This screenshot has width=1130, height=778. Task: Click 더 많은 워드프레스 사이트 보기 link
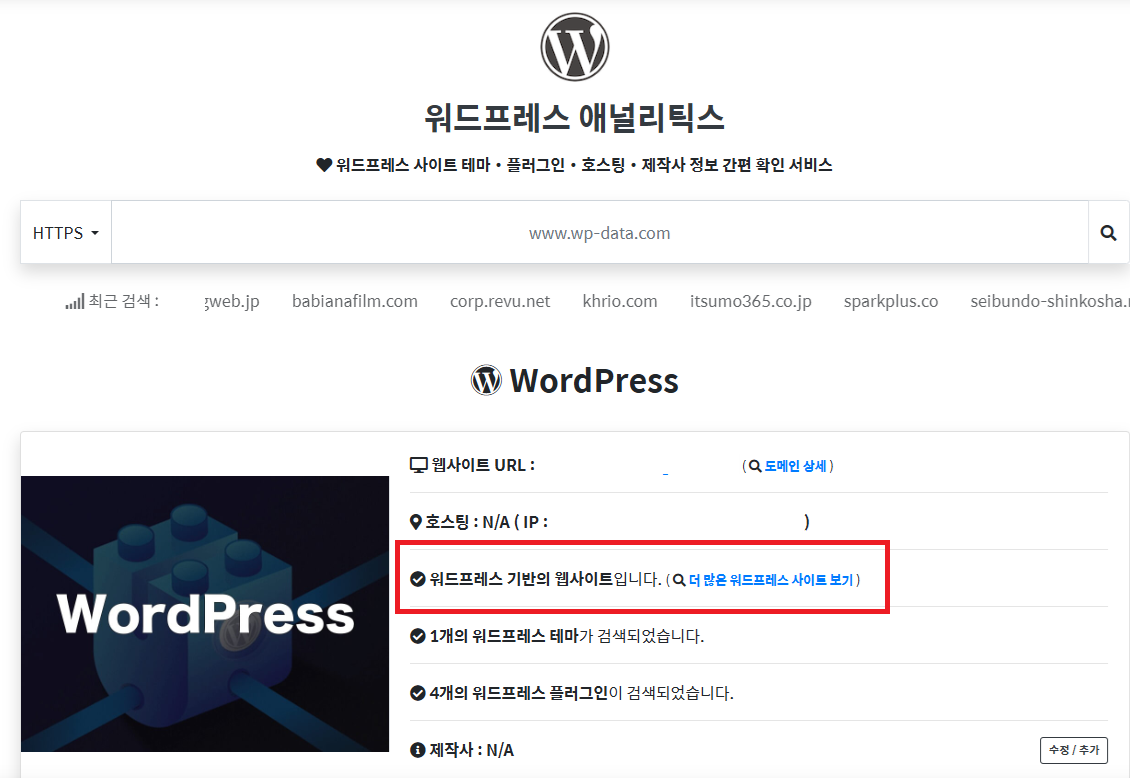770,580
